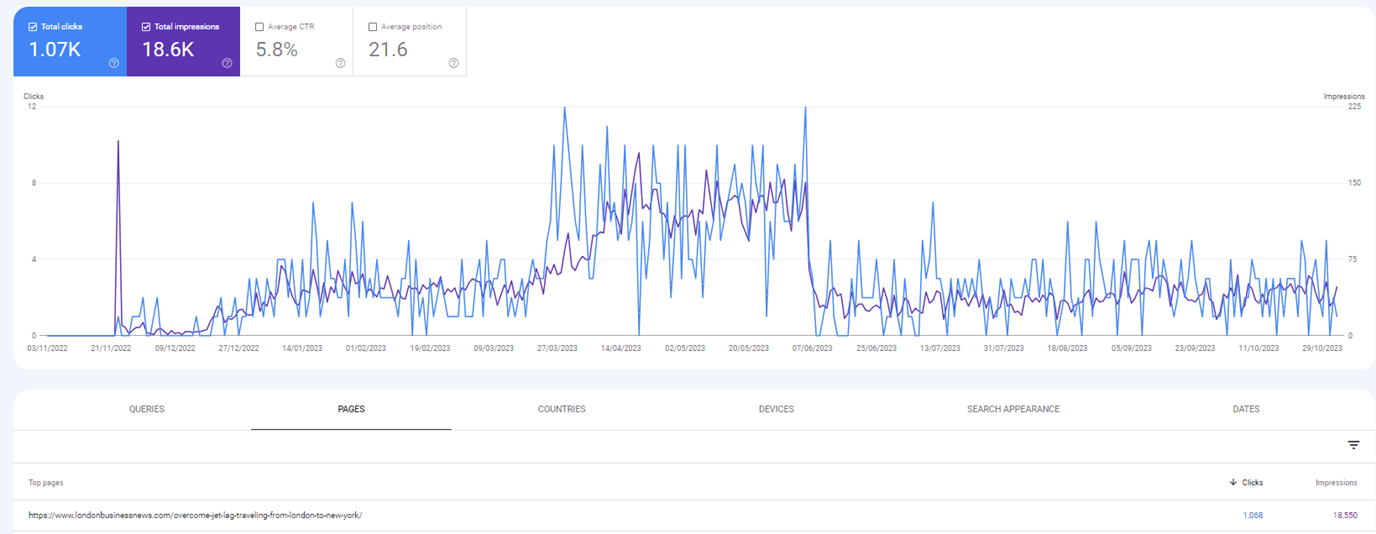Viewport: 1376px width, 534px height.
Task: Uncheck the Total impressions checkbox
Action: (x=147, y=27)
